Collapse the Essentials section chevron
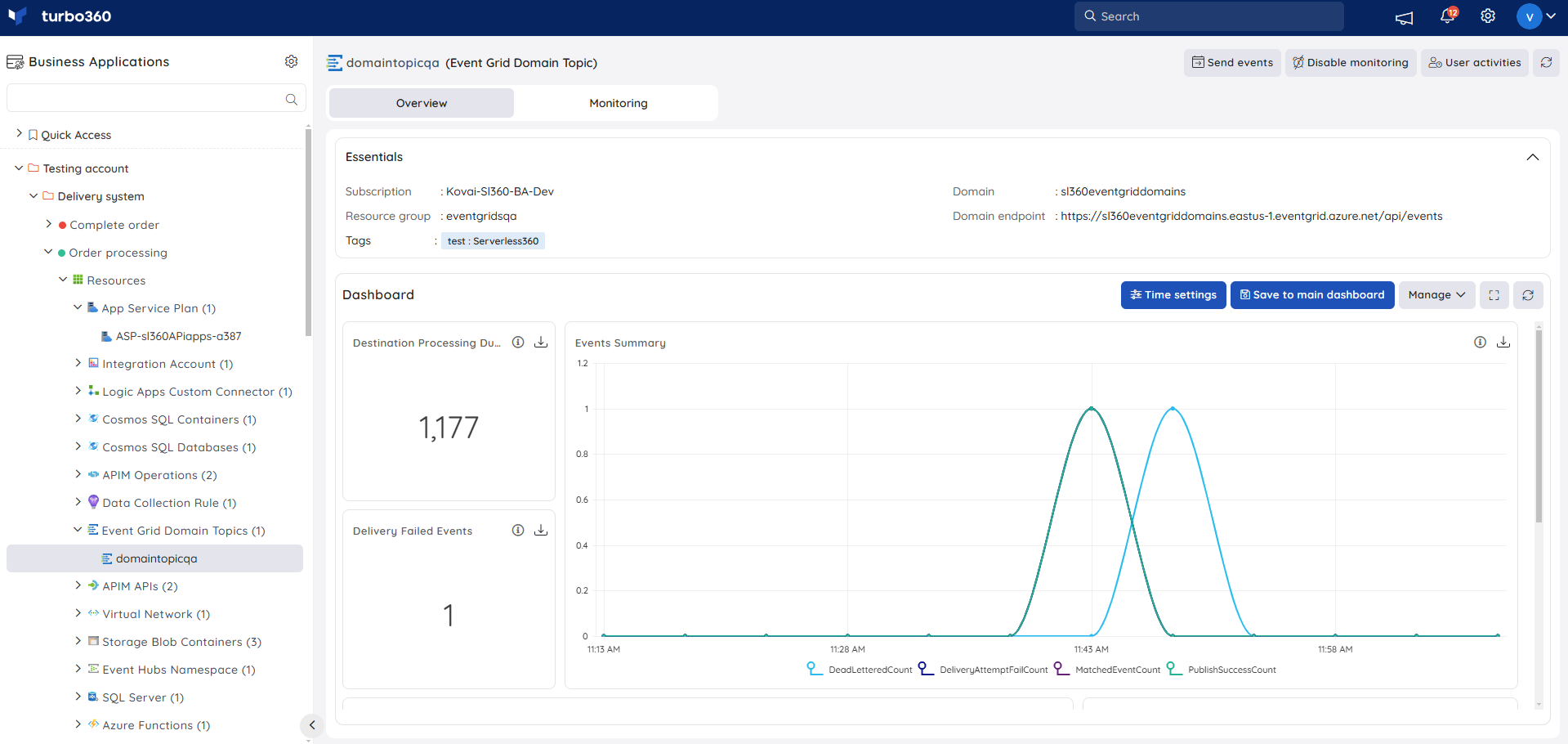This screenshot has width=1568, height=744. (1533, 157)
